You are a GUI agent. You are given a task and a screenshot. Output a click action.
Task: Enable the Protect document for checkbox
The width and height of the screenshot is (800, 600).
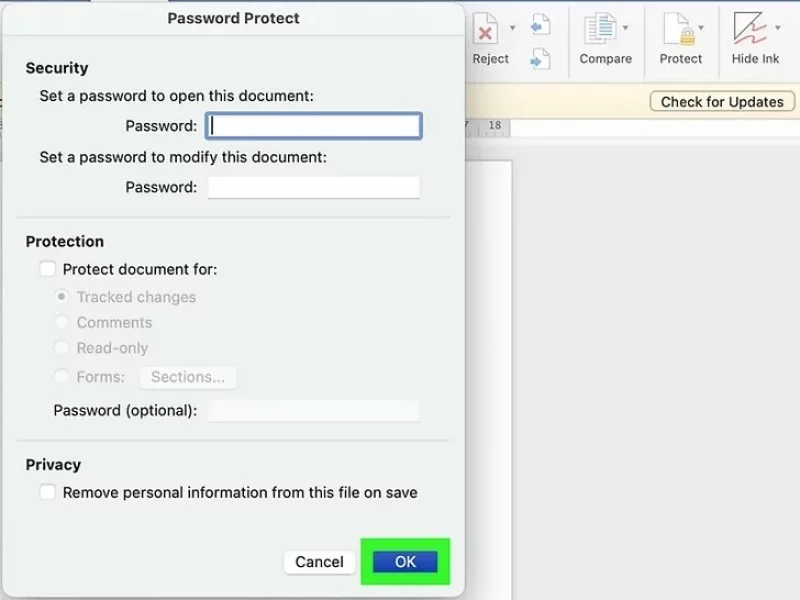47,269
